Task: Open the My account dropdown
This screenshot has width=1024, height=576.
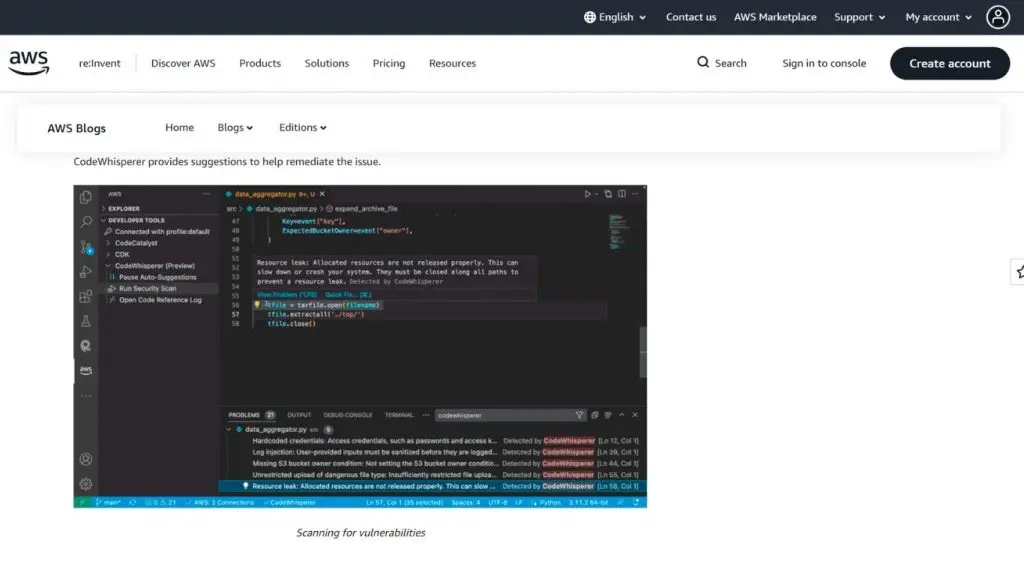Action: tap(938, 18)
